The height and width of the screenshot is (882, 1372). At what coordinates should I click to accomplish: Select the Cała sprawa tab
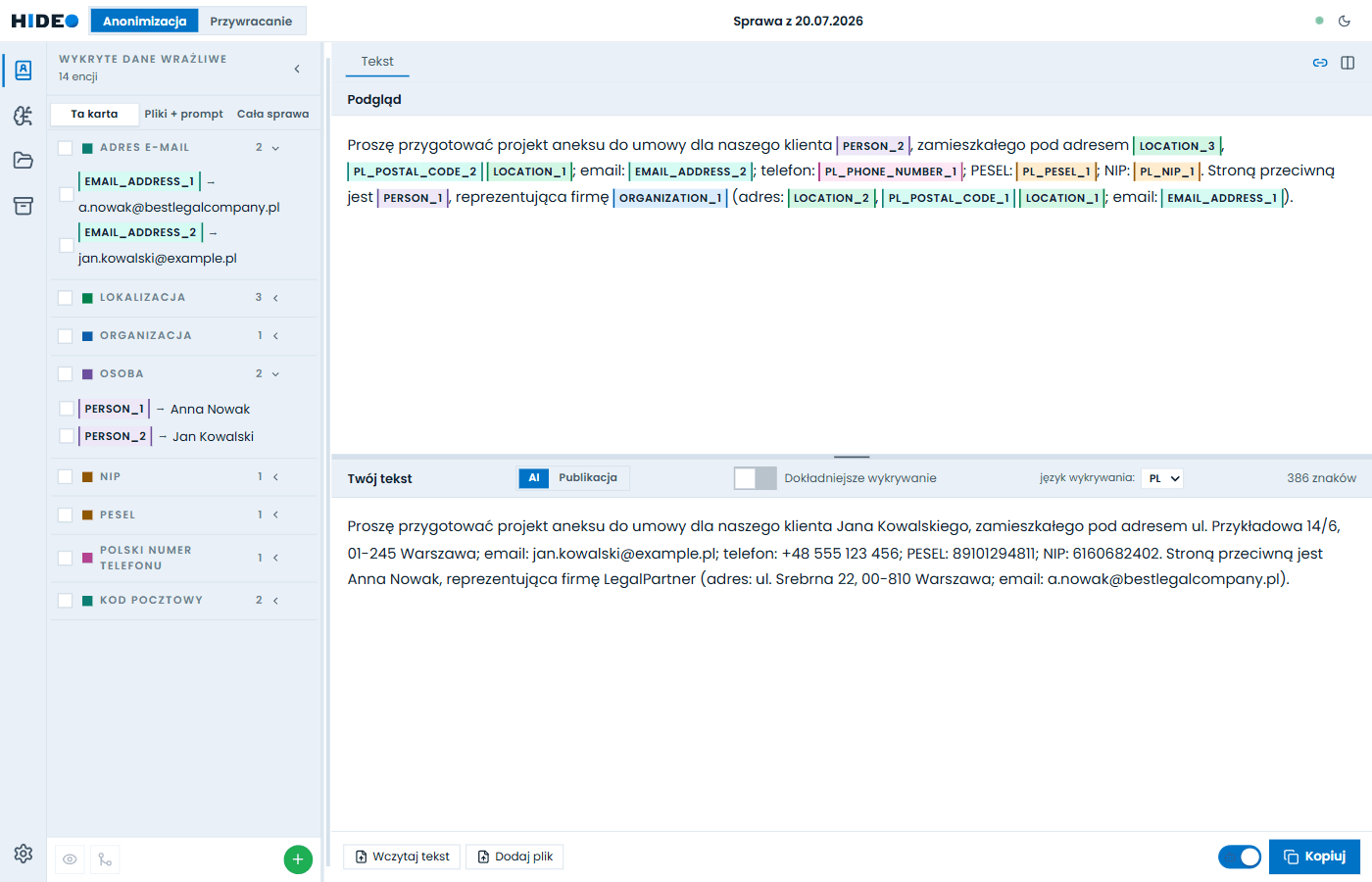[x=272, y=114]
